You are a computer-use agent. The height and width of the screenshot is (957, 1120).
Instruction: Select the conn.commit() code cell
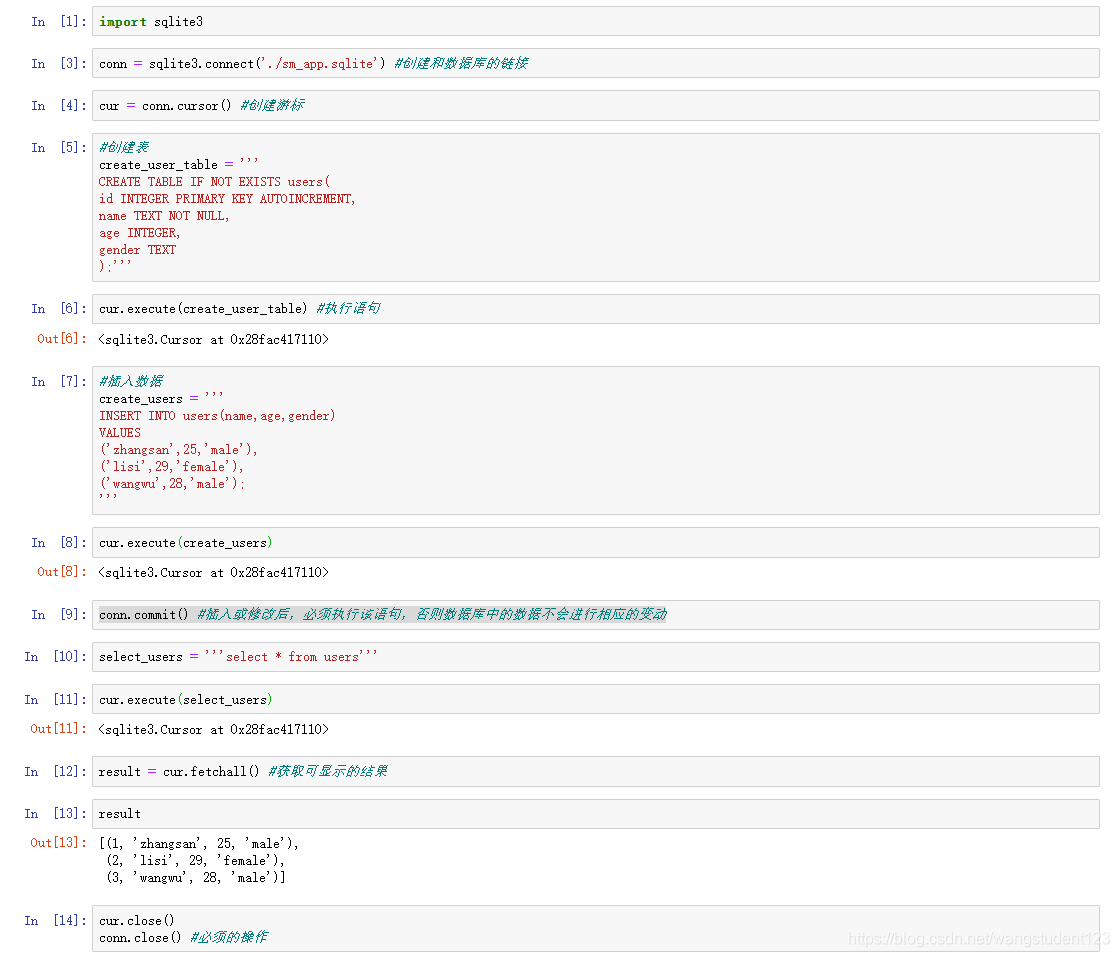point(595,615)
